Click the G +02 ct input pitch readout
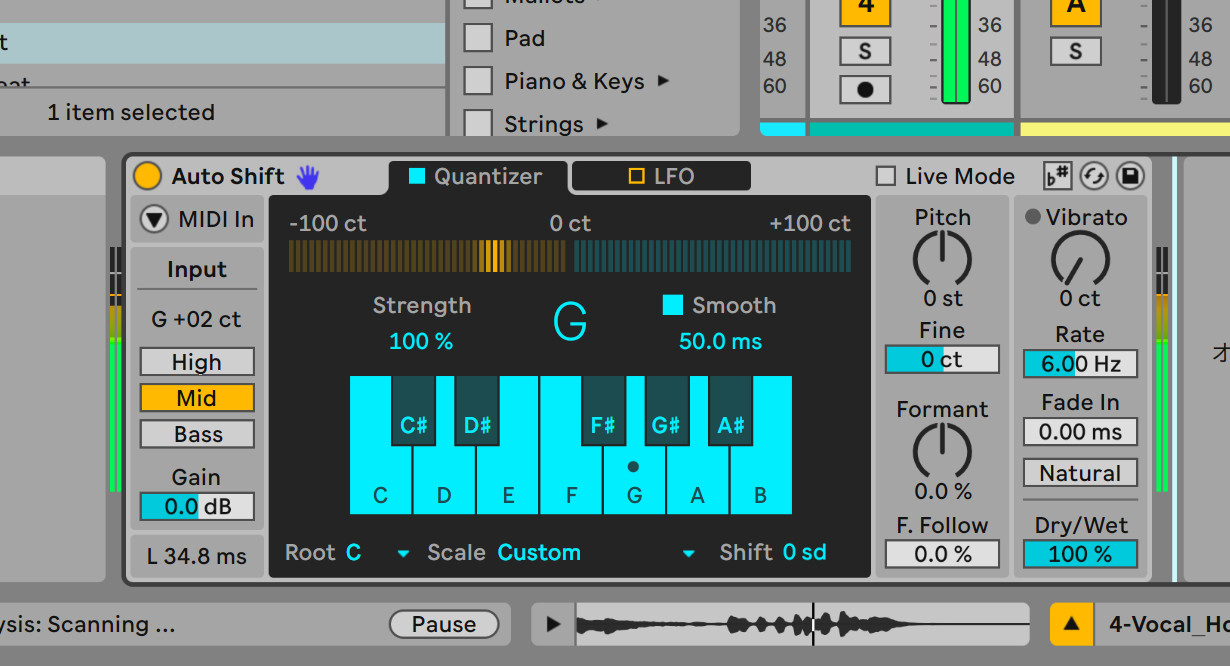Image resolution: width=1230 pixels, height=666 pixels. click(x=197, y=320)
